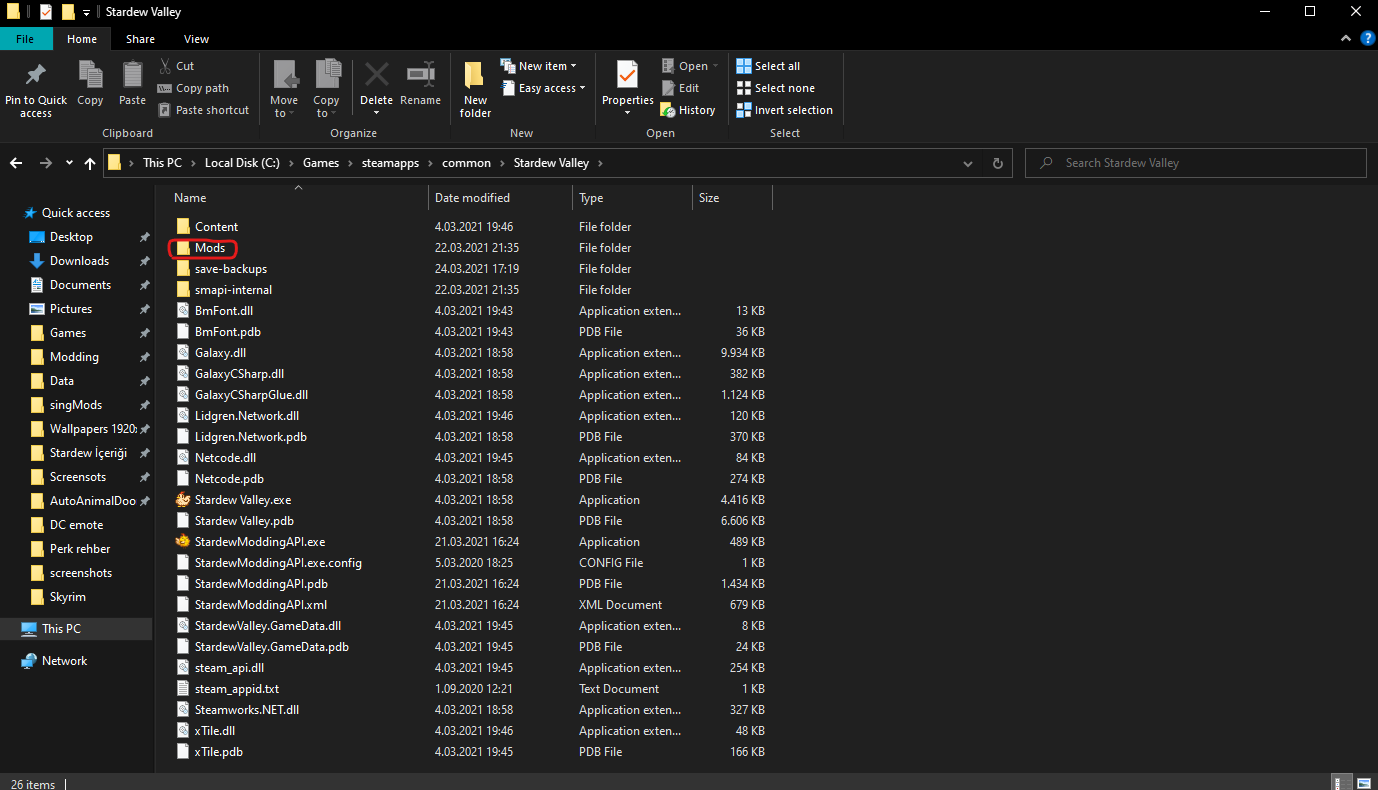The width and height of the screenshot is (1378, 790).
Task: Click Select none in the ribbon
Action: (775, 88)
